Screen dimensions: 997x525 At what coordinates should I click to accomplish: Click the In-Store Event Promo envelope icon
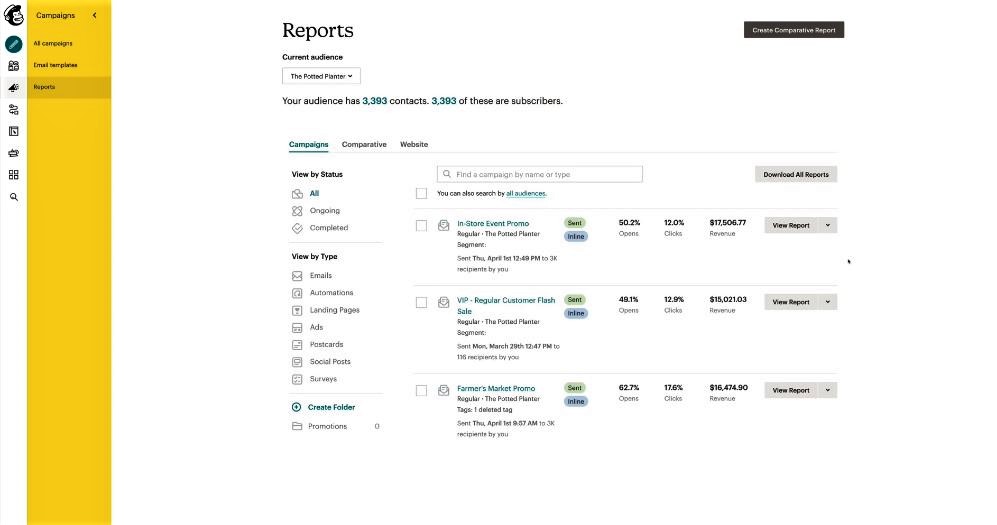click(x=444, y=225)
